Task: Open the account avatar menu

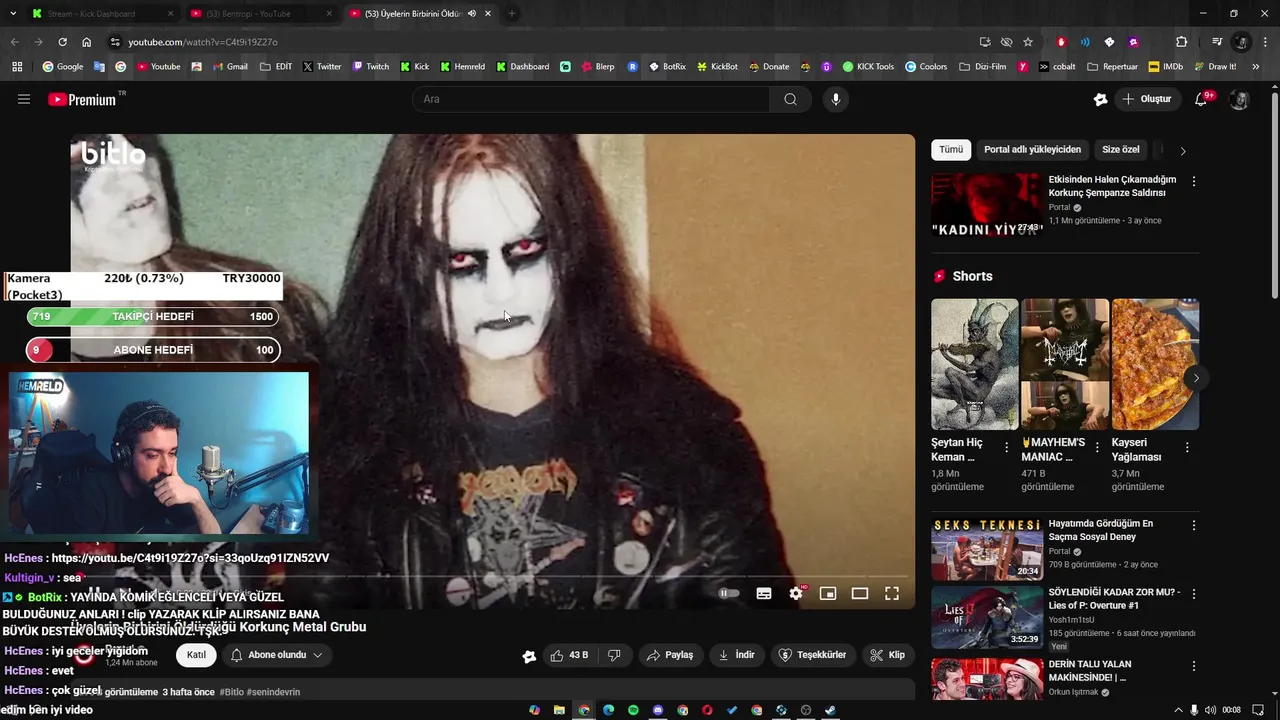Action: pos(1239,99)
